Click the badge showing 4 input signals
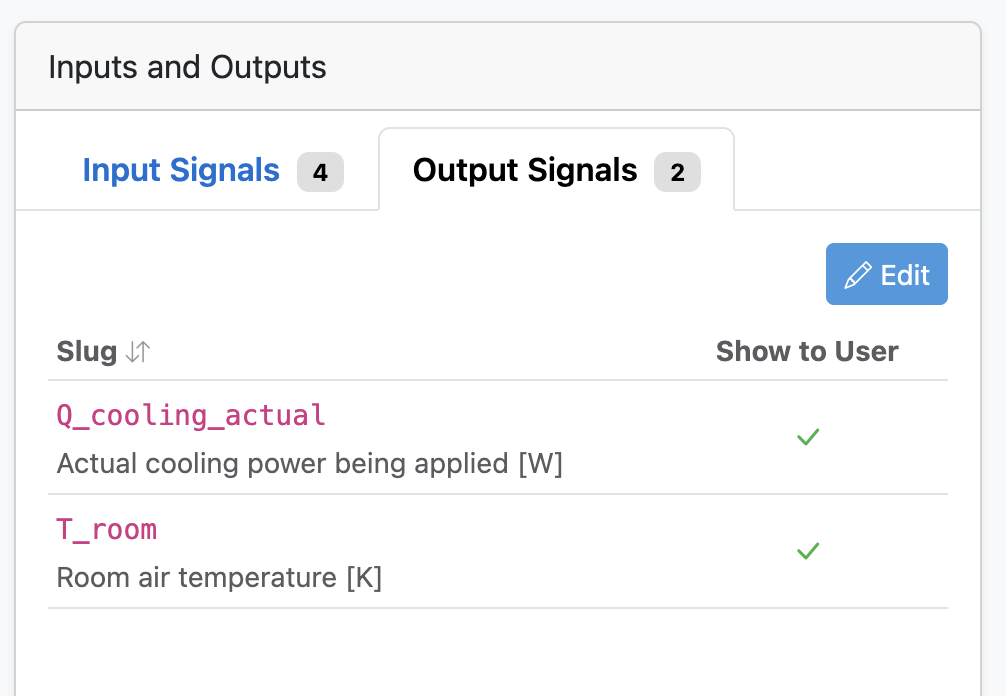This screenshot has height=696, width=1006. pos(320,172)
